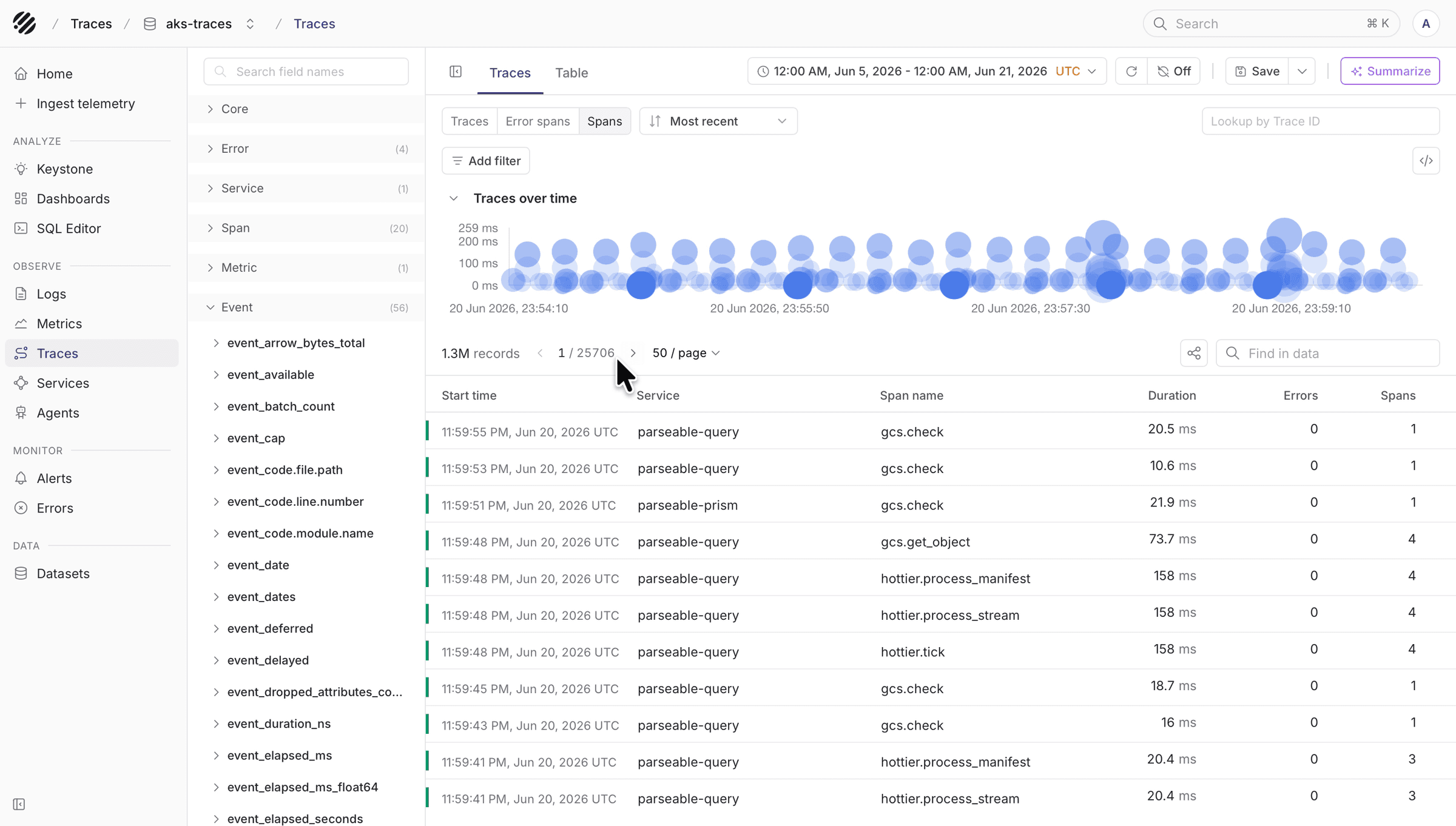
Task: Click the Find in data field
Action: (1327, 353)
